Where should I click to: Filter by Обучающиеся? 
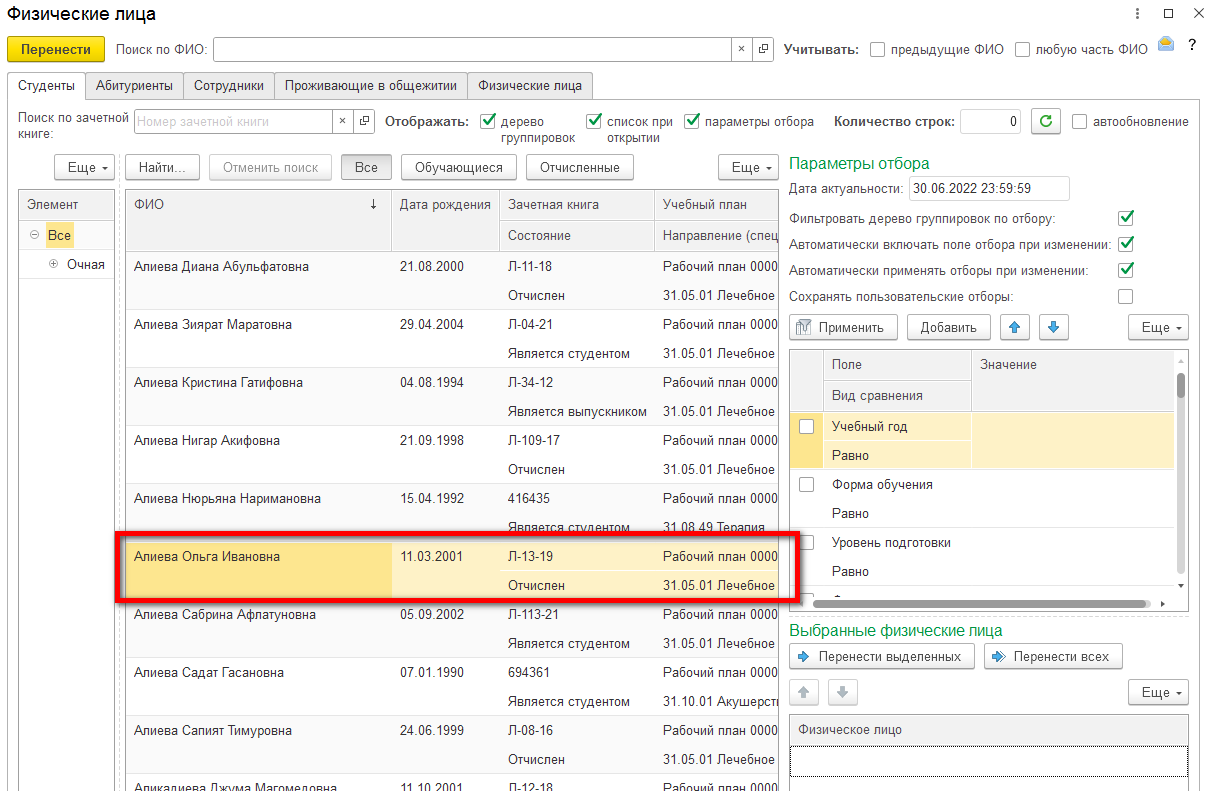(x=459, y=167)
